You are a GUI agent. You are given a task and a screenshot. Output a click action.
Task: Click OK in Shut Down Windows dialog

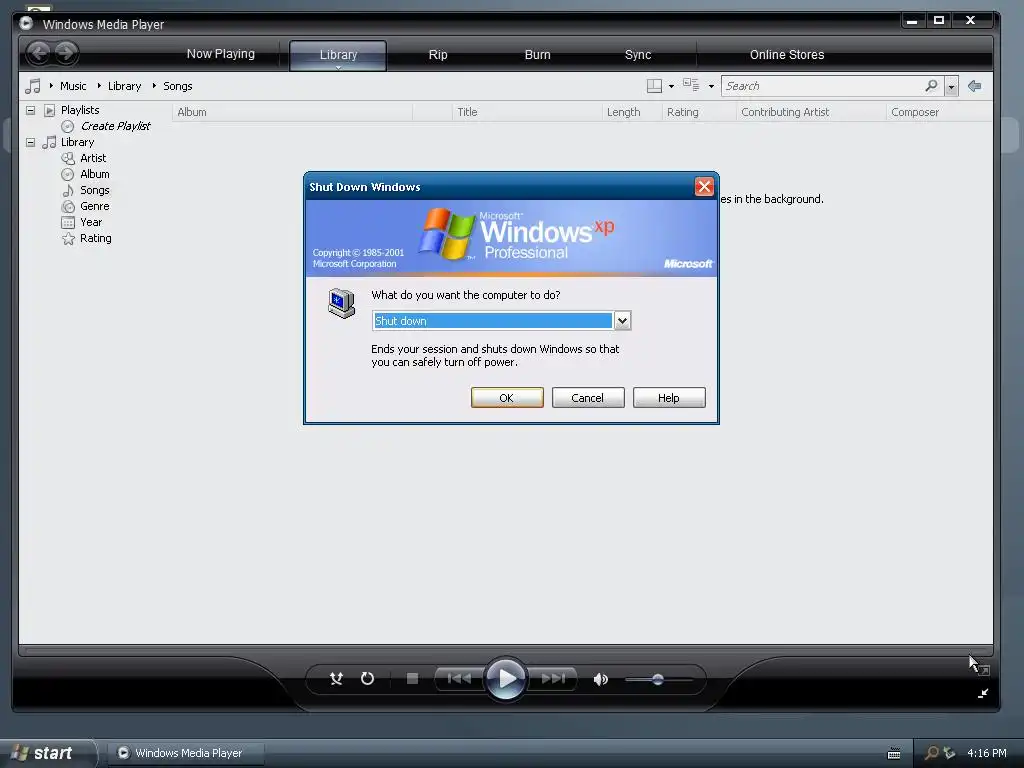(507, 398)
